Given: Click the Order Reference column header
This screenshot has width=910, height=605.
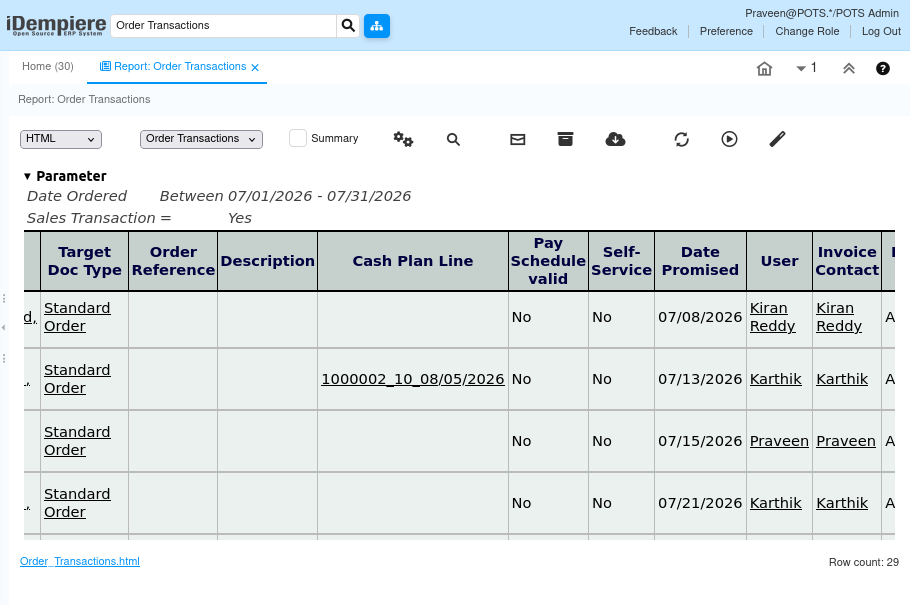Looking at the screenshot, I should [173, 261].
